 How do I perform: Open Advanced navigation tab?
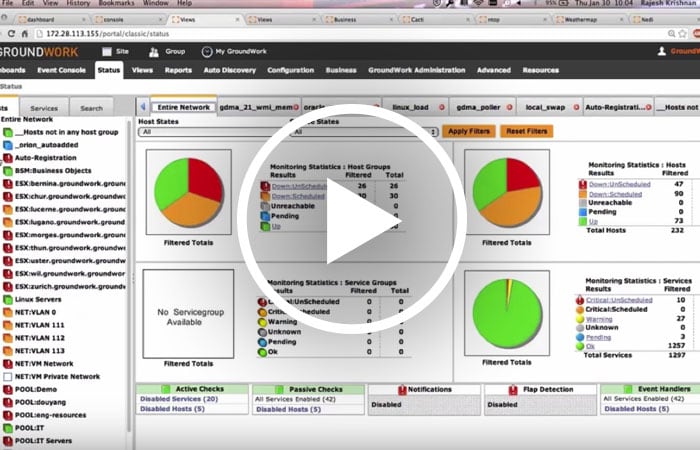point(494,70)
